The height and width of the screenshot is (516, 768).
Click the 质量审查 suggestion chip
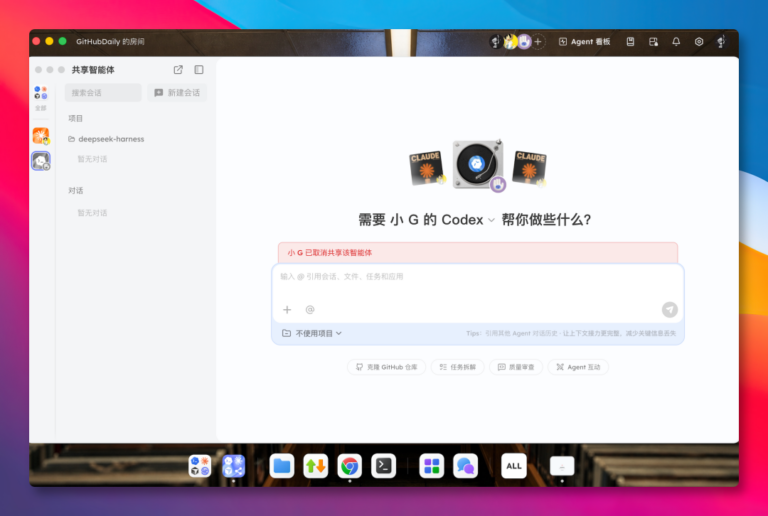coord(516,367)
